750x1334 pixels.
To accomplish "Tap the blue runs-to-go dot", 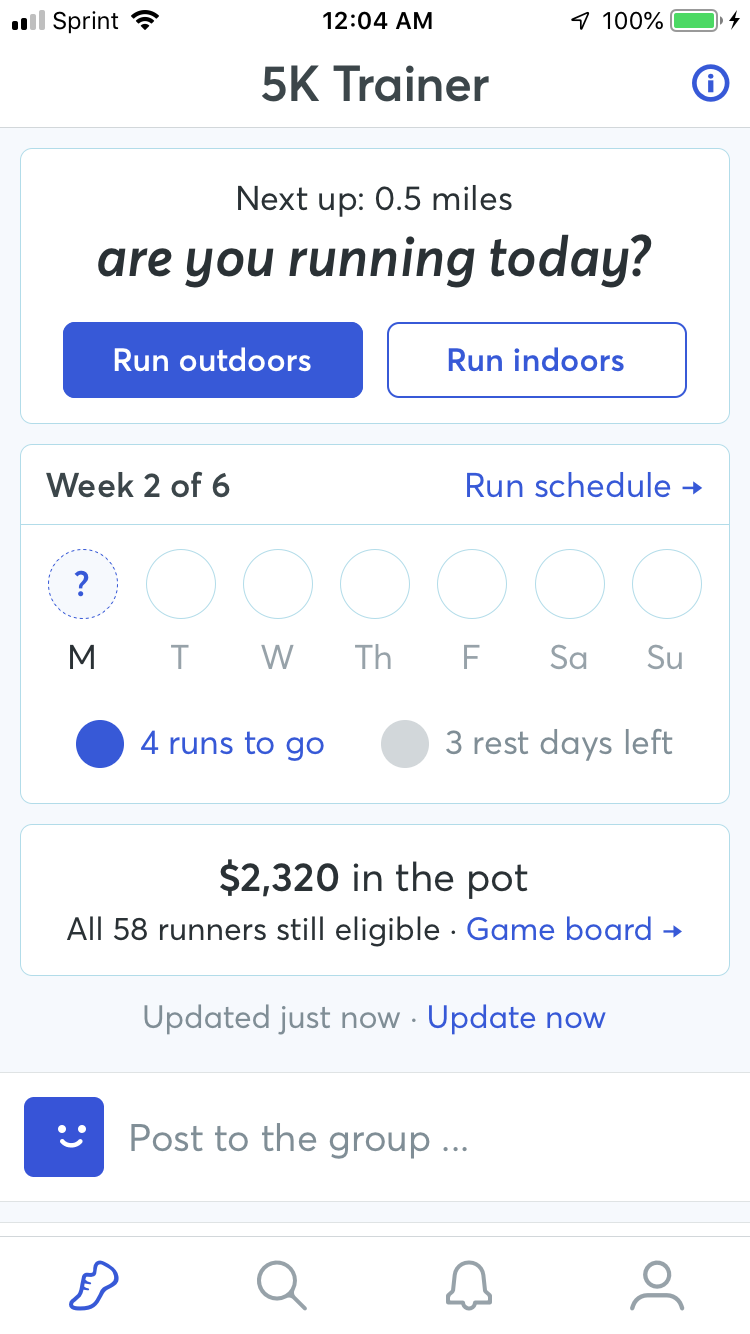I will coord(100,744).
